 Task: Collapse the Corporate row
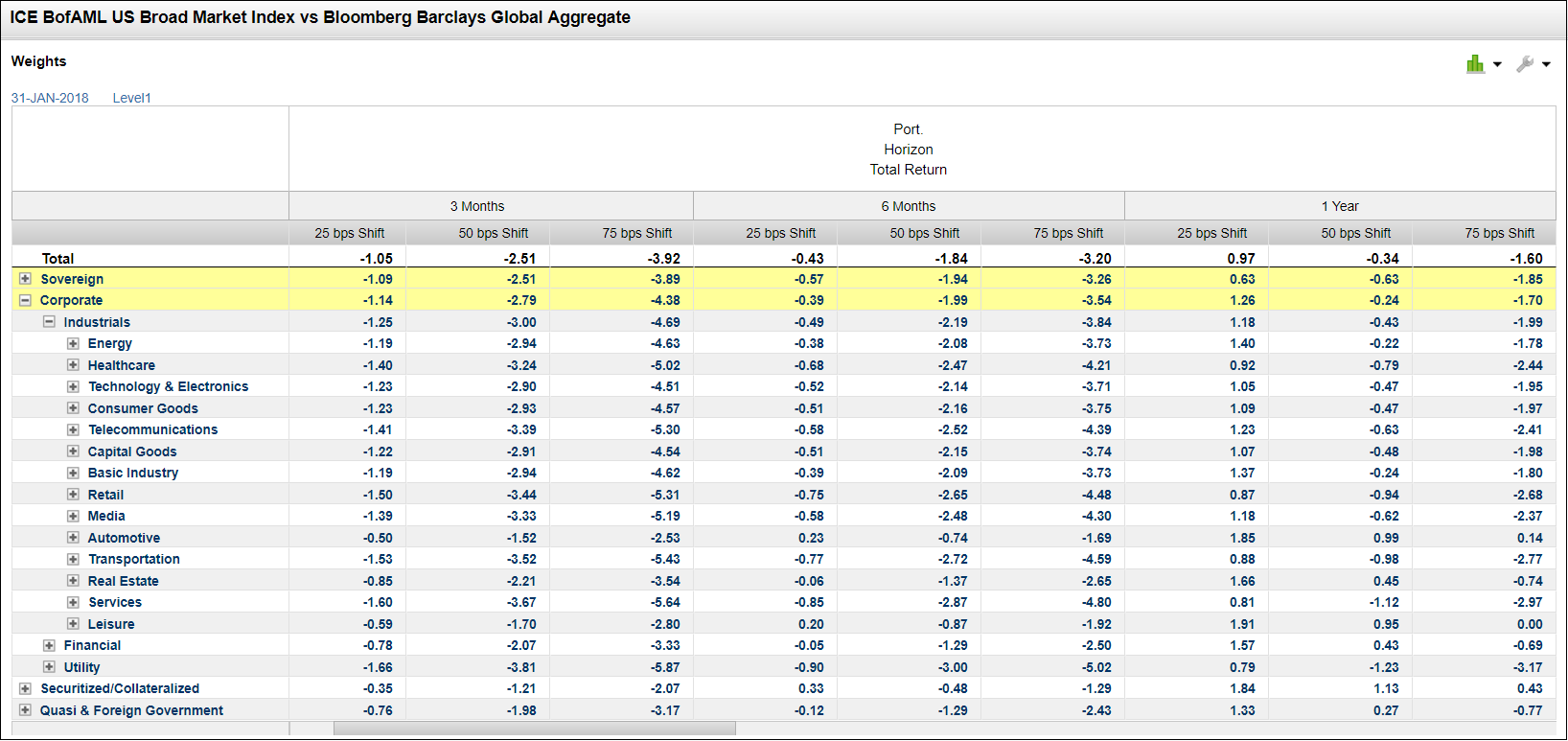tap(26, 300)
